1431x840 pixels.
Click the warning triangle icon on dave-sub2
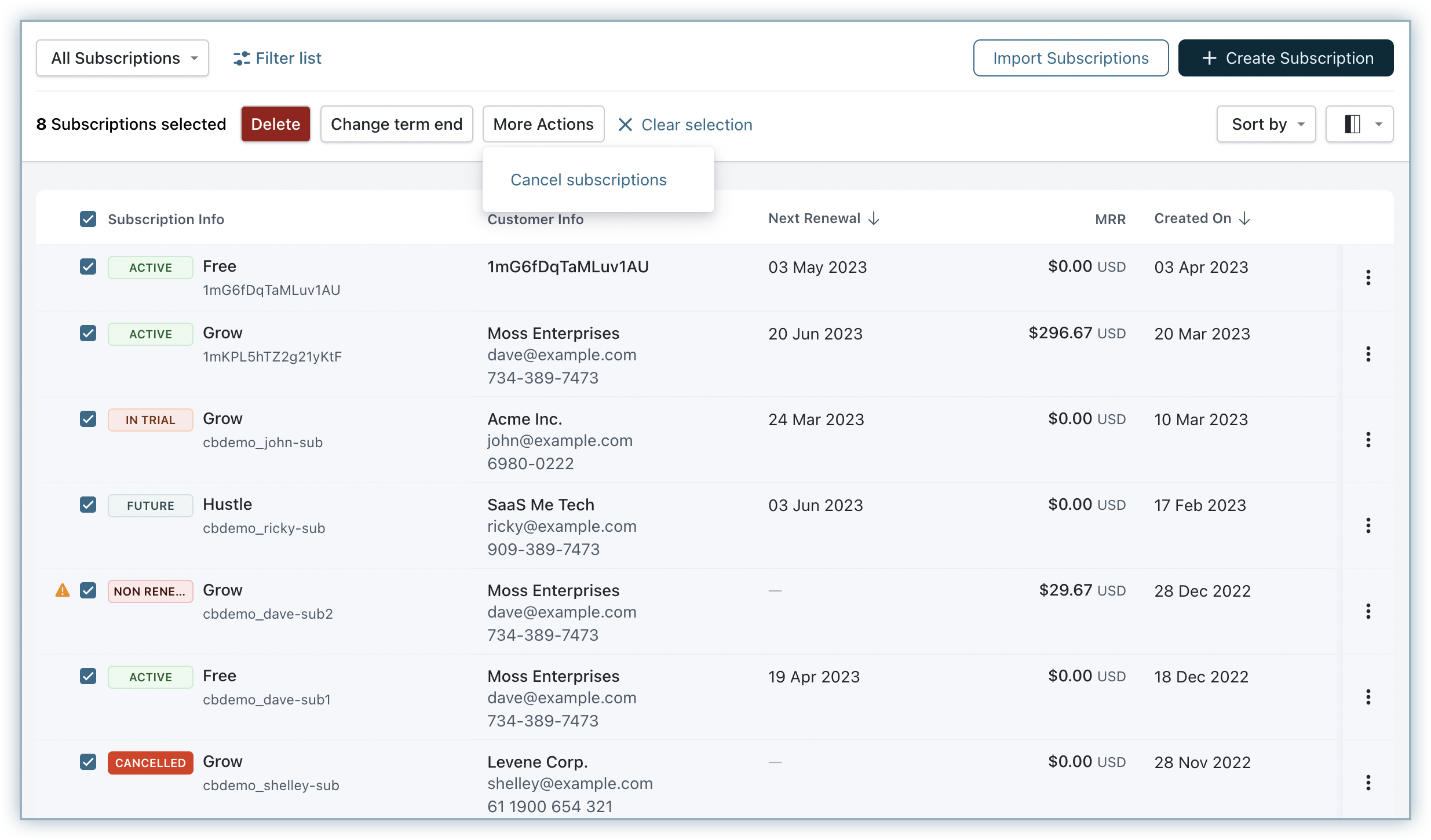pos(62,590)
